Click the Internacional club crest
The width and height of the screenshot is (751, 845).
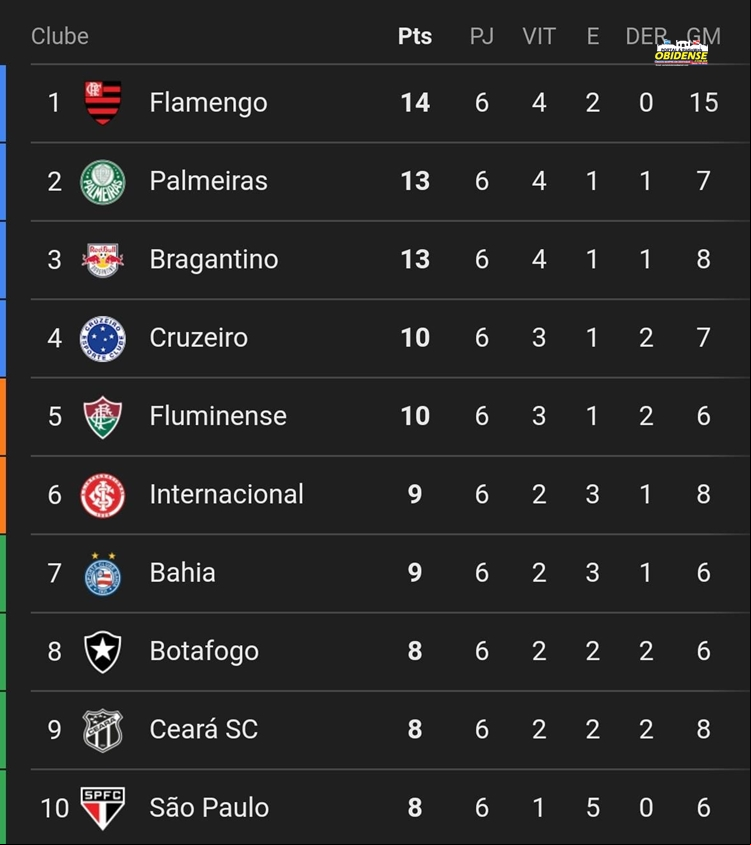[103, 495]
